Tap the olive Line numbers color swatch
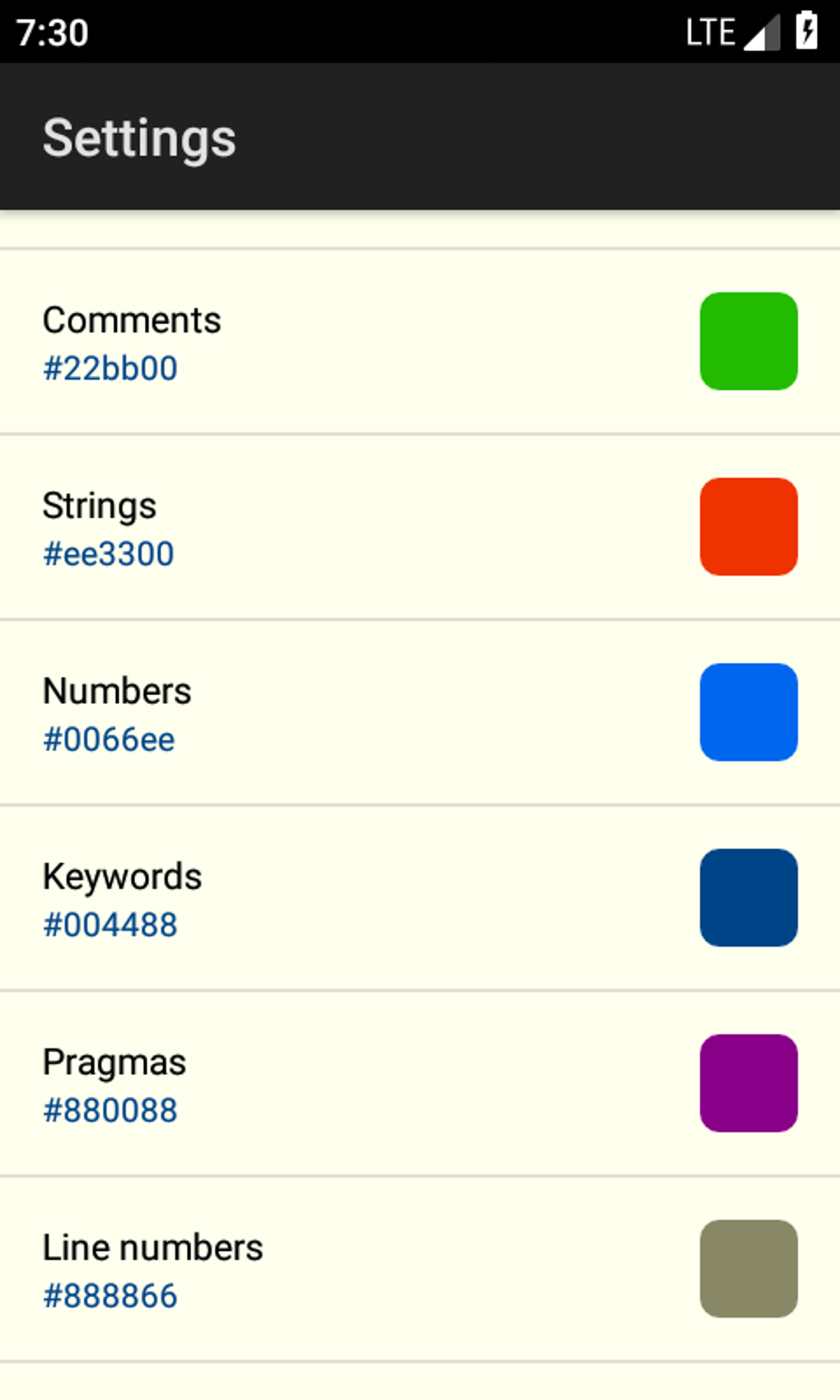The image size is (840, 1400). [749, 1268]
